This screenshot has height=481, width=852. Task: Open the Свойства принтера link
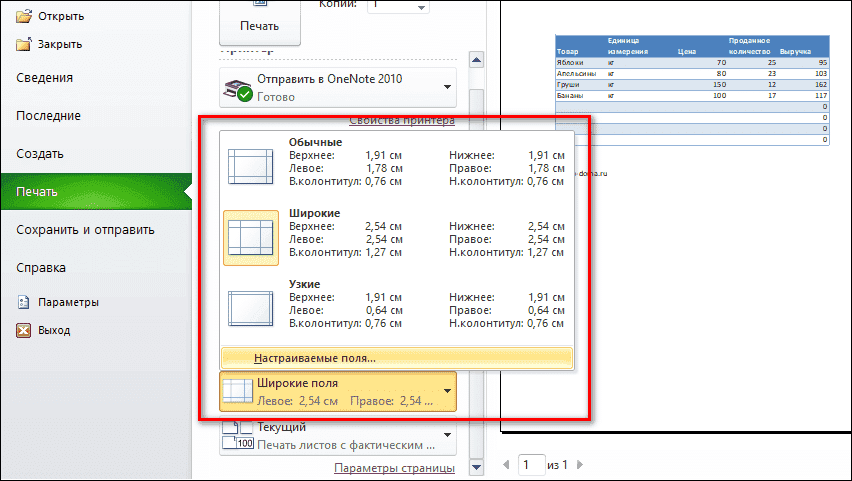point(401,121)
